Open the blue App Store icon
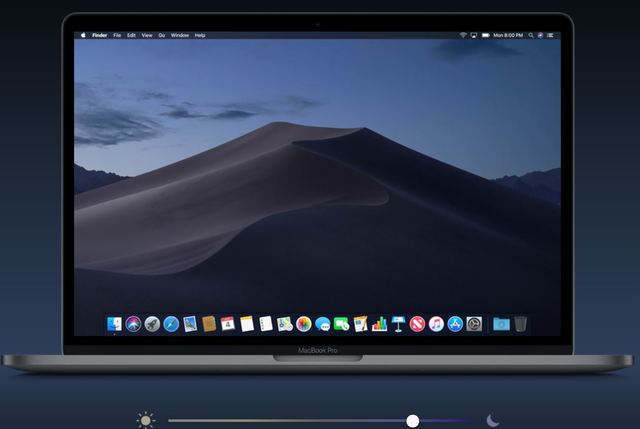Image resolution: width=640 pixels, height=429 pixels. pyautogui.click(x=455, y=324)
